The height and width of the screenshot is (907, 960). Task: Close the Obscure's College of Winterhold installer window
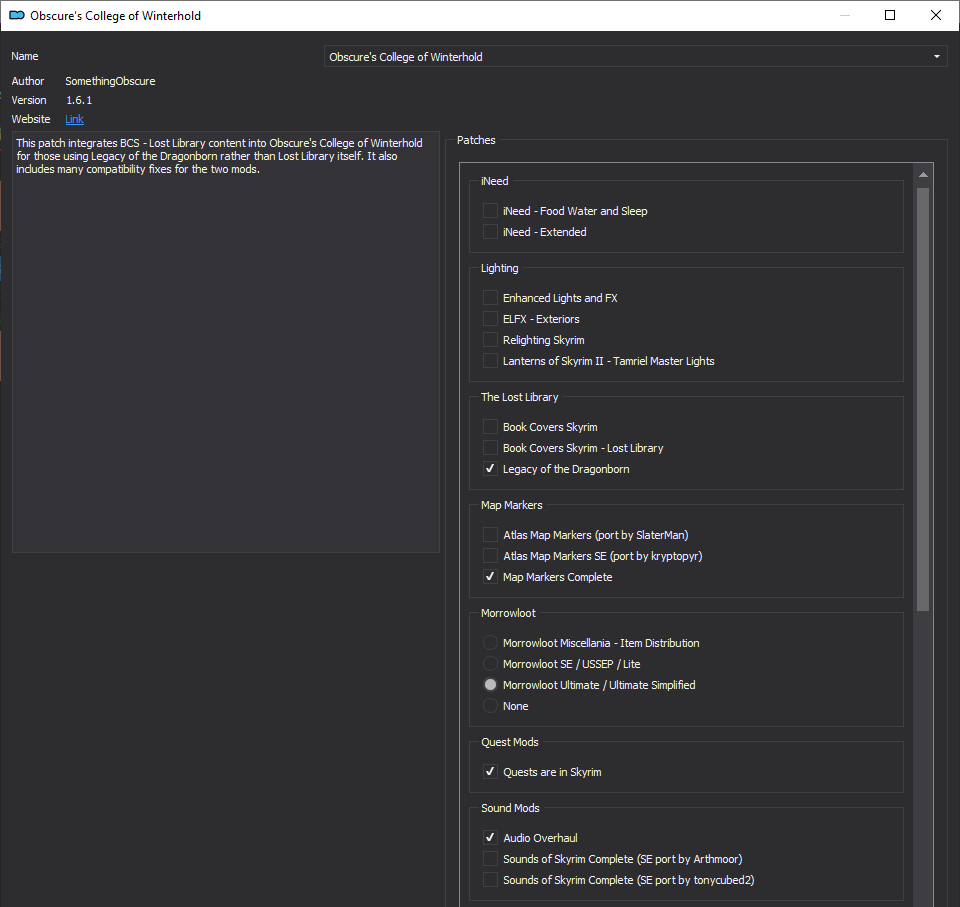(x=936, y=15)
